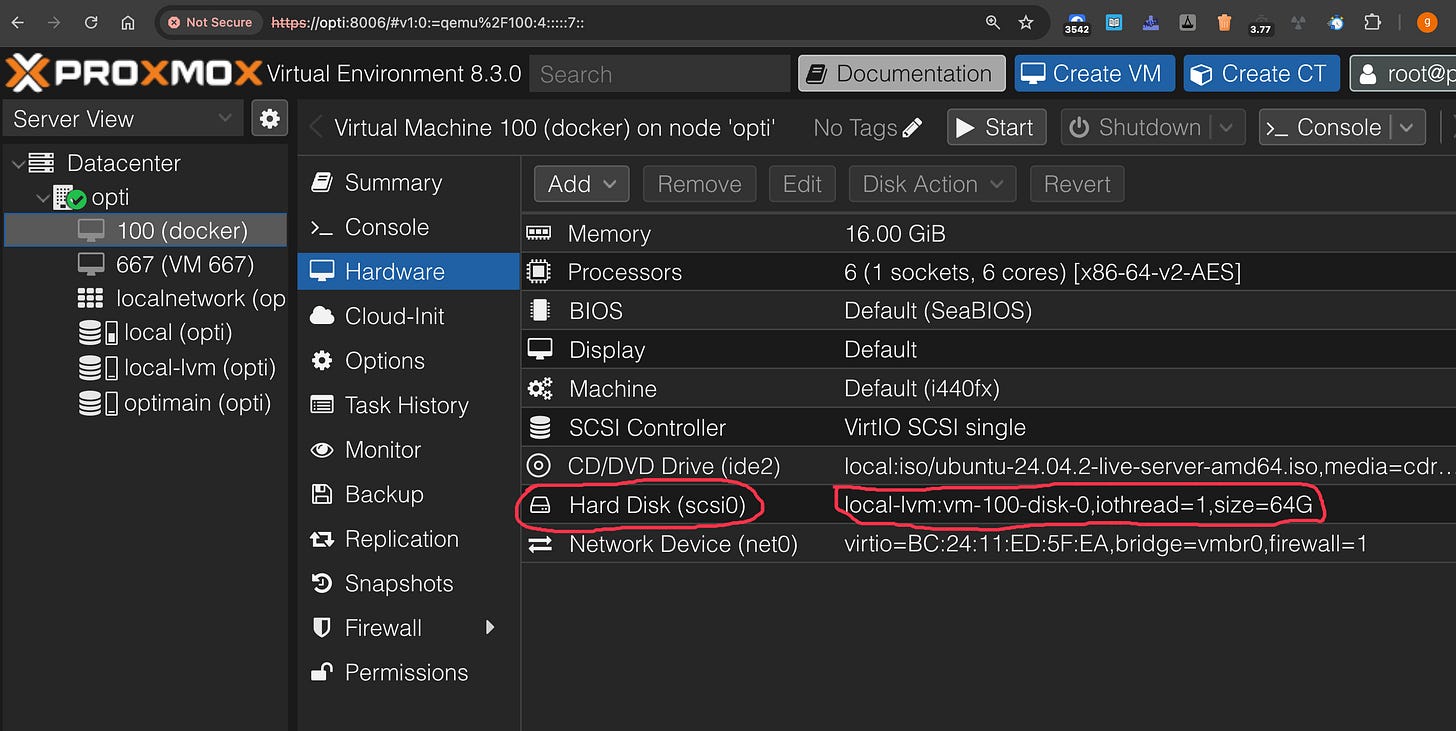Go back with the browser back arrow
1456x731 pixels.
[x=18, y=22]
